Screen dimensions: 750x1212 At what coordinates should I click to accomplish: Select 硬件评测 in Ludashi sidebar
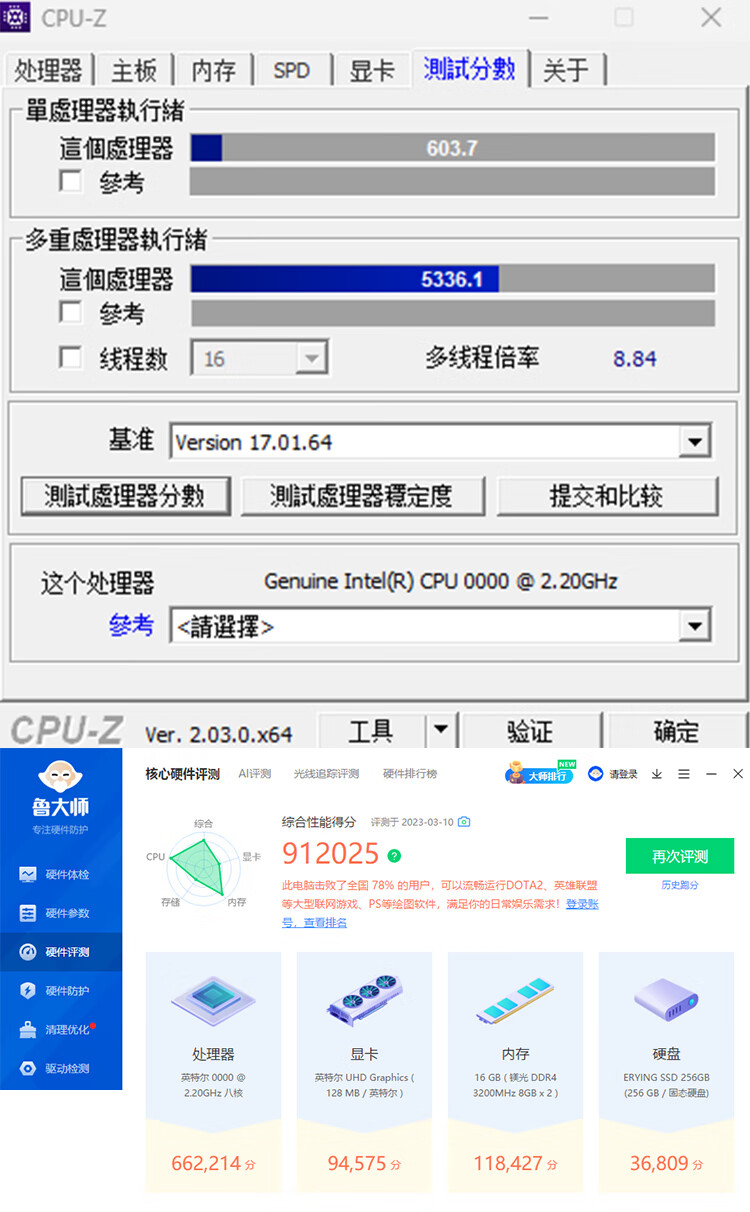pyautogui.click(x=60, y=952)
